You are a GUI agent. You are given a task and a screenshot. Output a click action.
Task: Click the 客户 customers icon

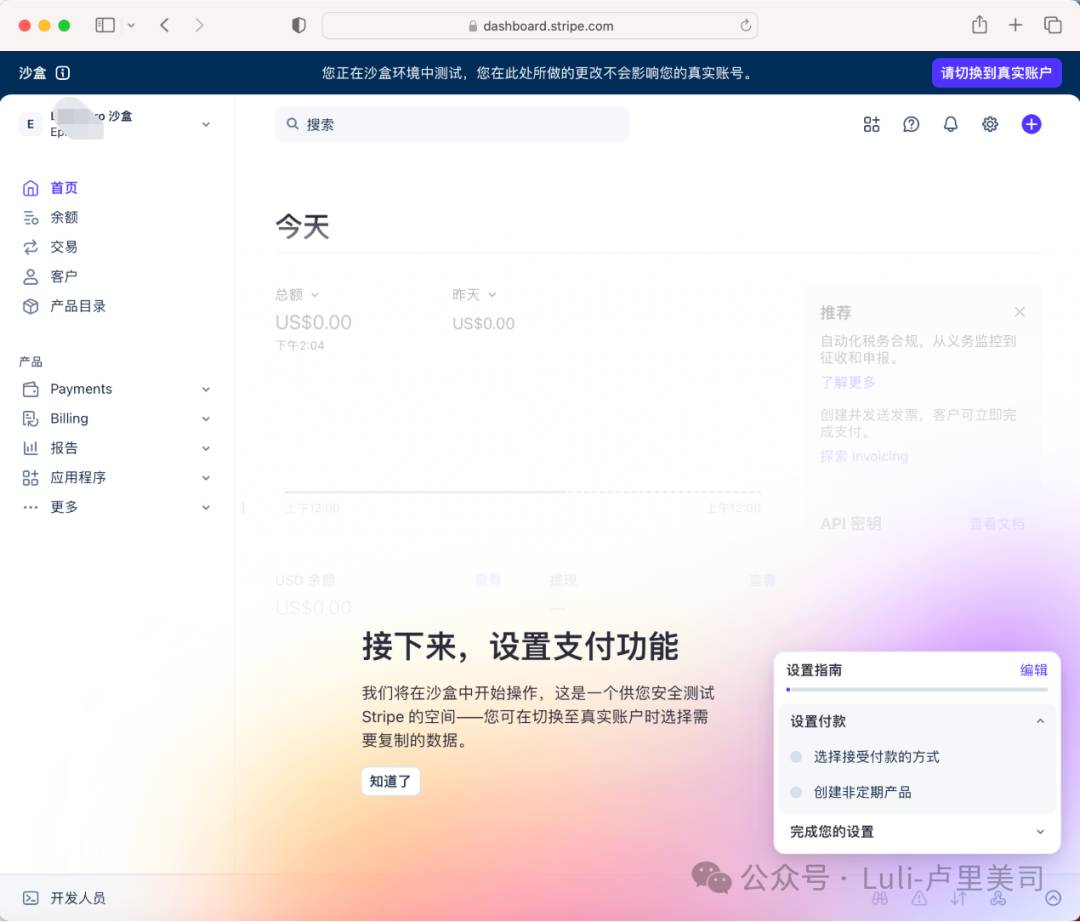(x=30, y=277)
